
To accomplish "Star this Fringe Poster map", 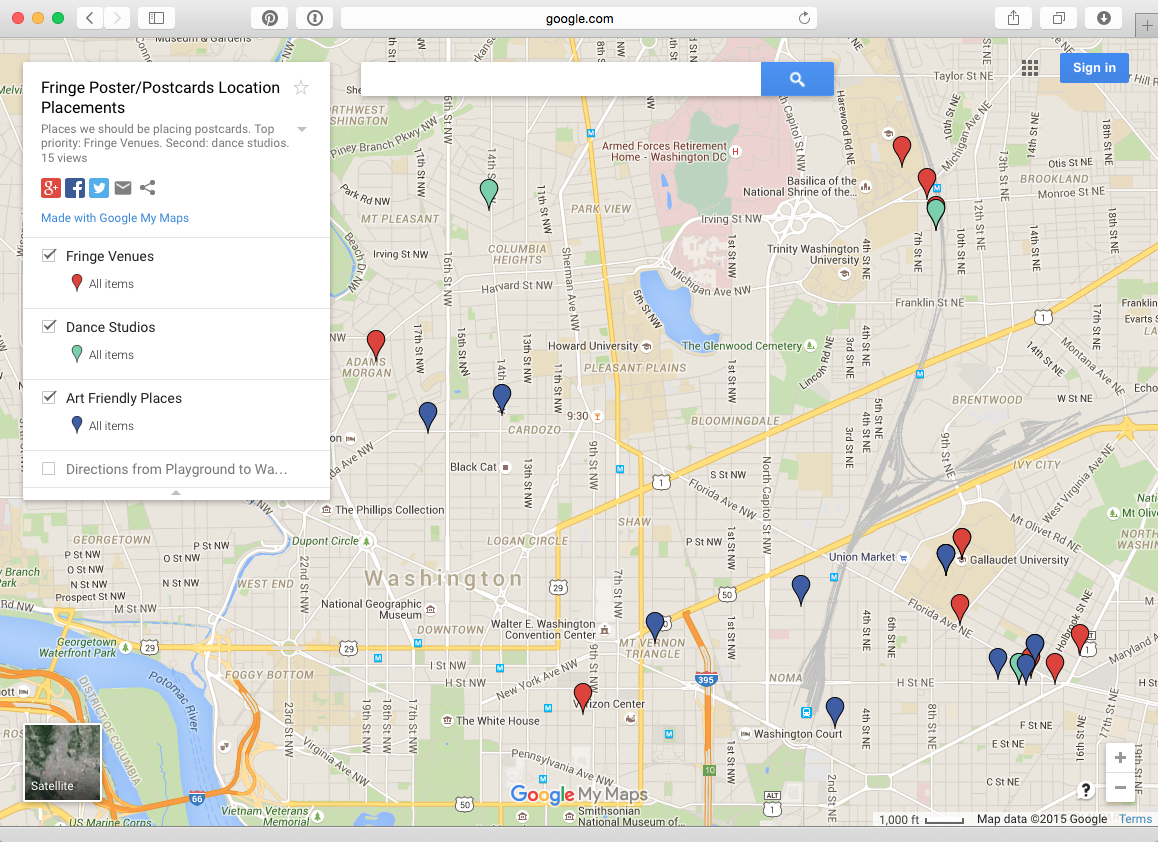I will coord(301,88).
